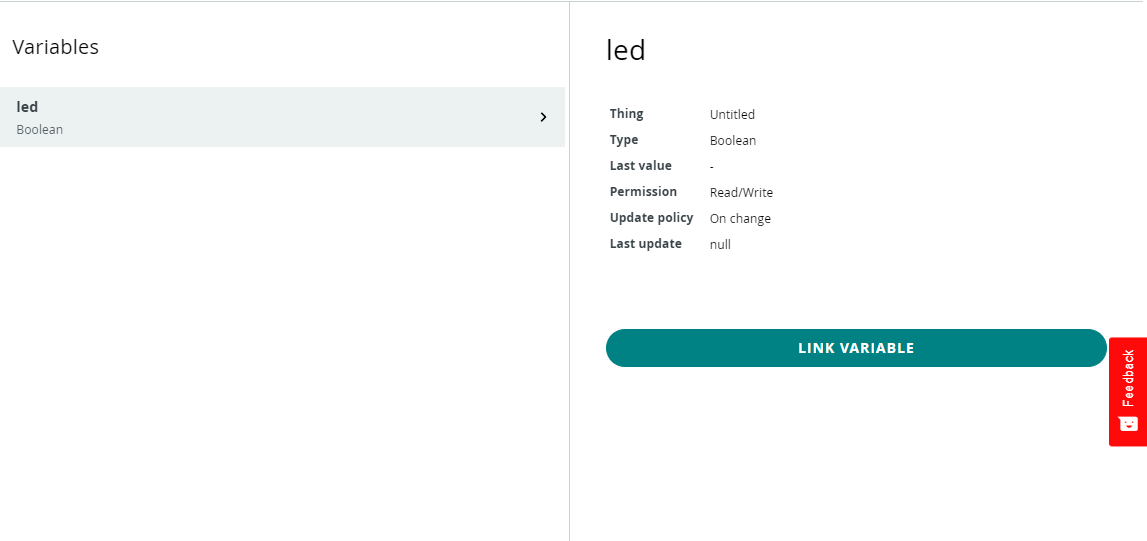The width and height of the screenshot is (1147, 541).
Task: Click the On change policy value
Action: 740,219
